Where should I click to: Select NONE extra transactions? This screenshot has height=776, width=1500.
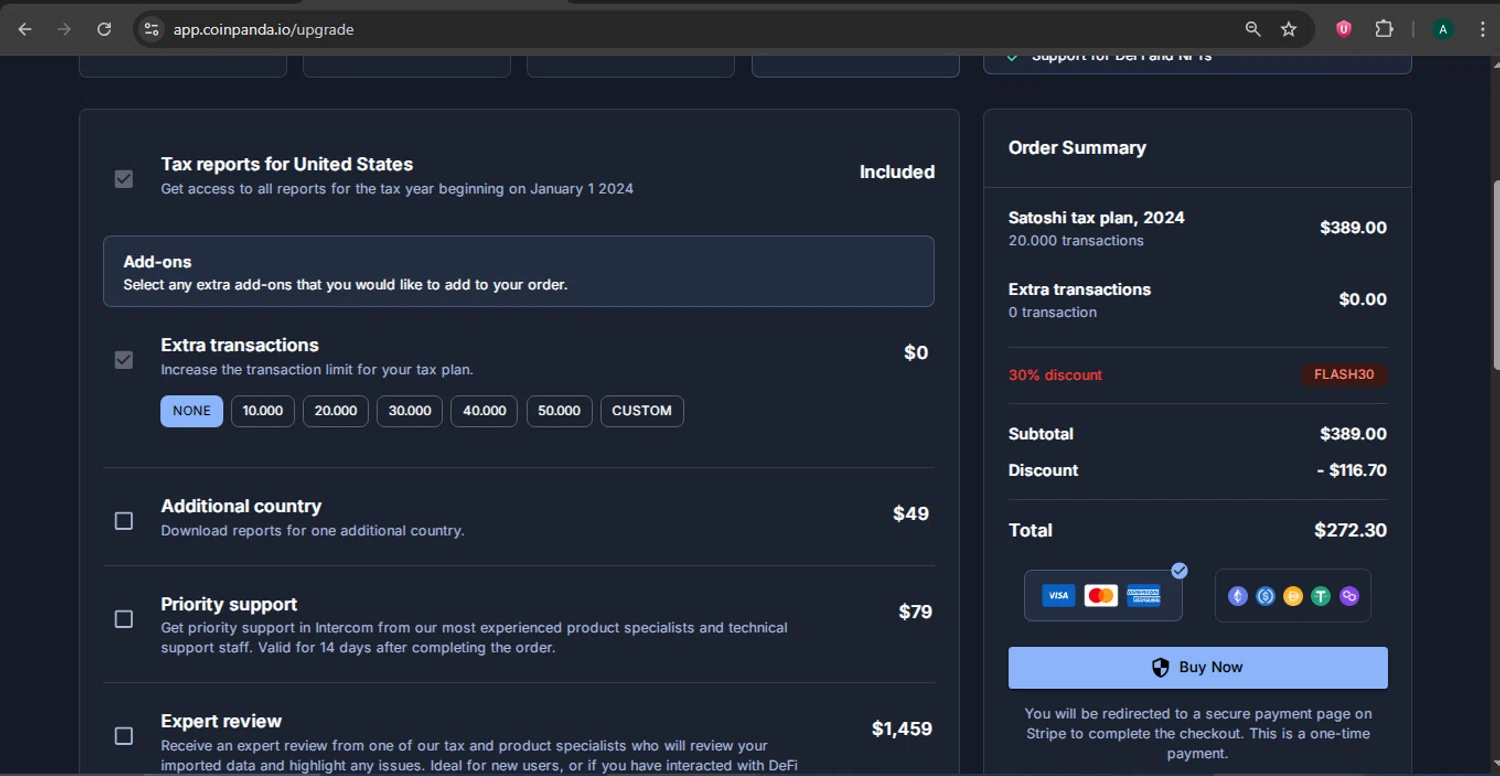[x=192, y=411]
